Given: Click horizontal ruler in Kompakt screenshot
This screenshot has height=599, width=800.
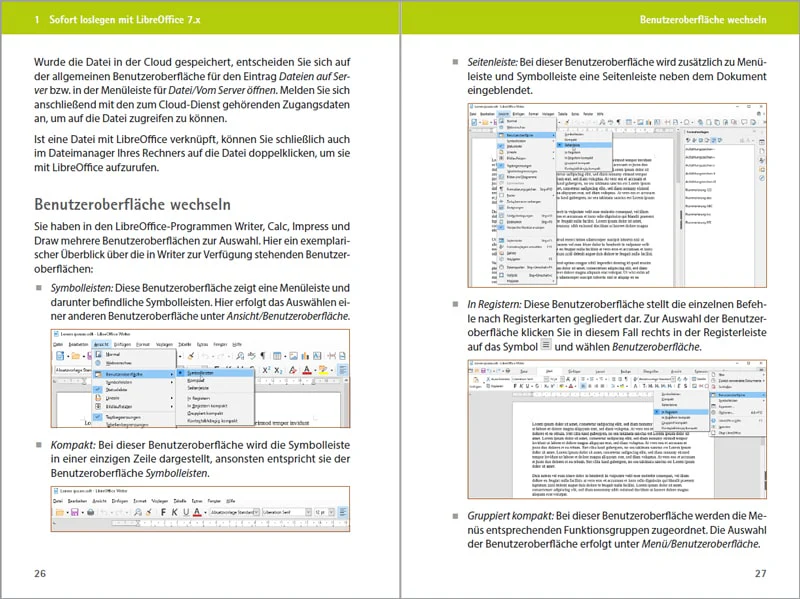Looking at the screenshot, I should coord(229,523).
